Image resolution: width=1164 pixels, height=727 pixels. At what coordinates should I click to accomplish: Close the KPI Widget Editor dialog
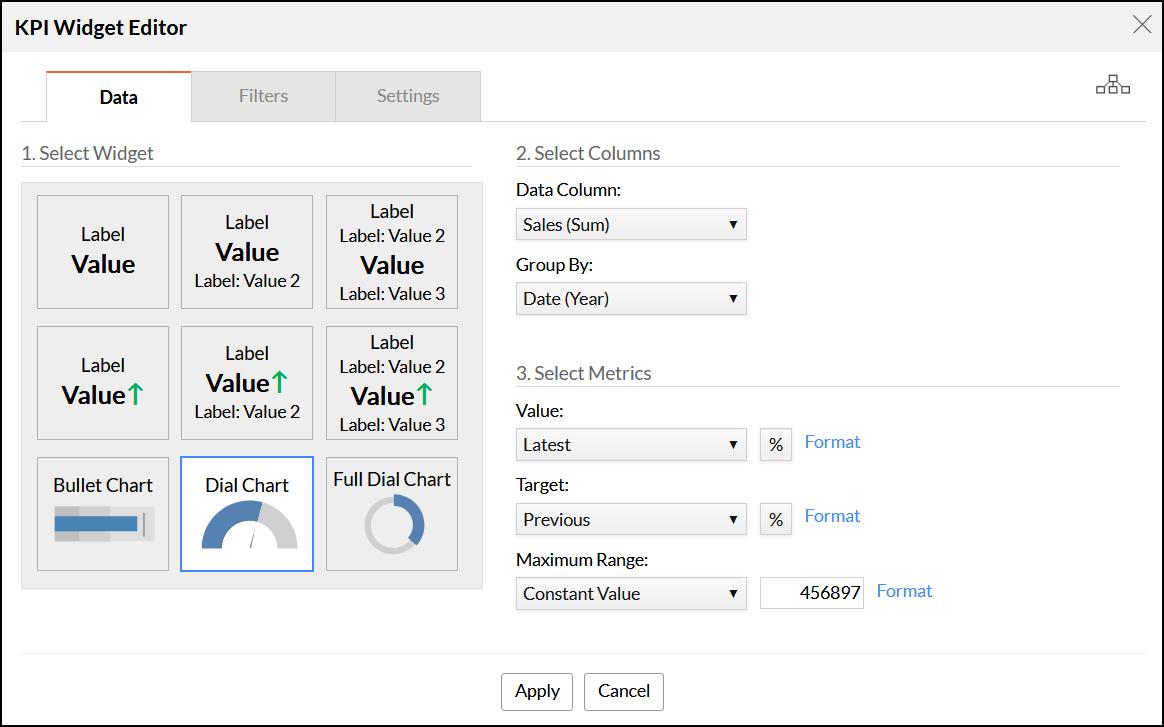(x=1141, y=25)
